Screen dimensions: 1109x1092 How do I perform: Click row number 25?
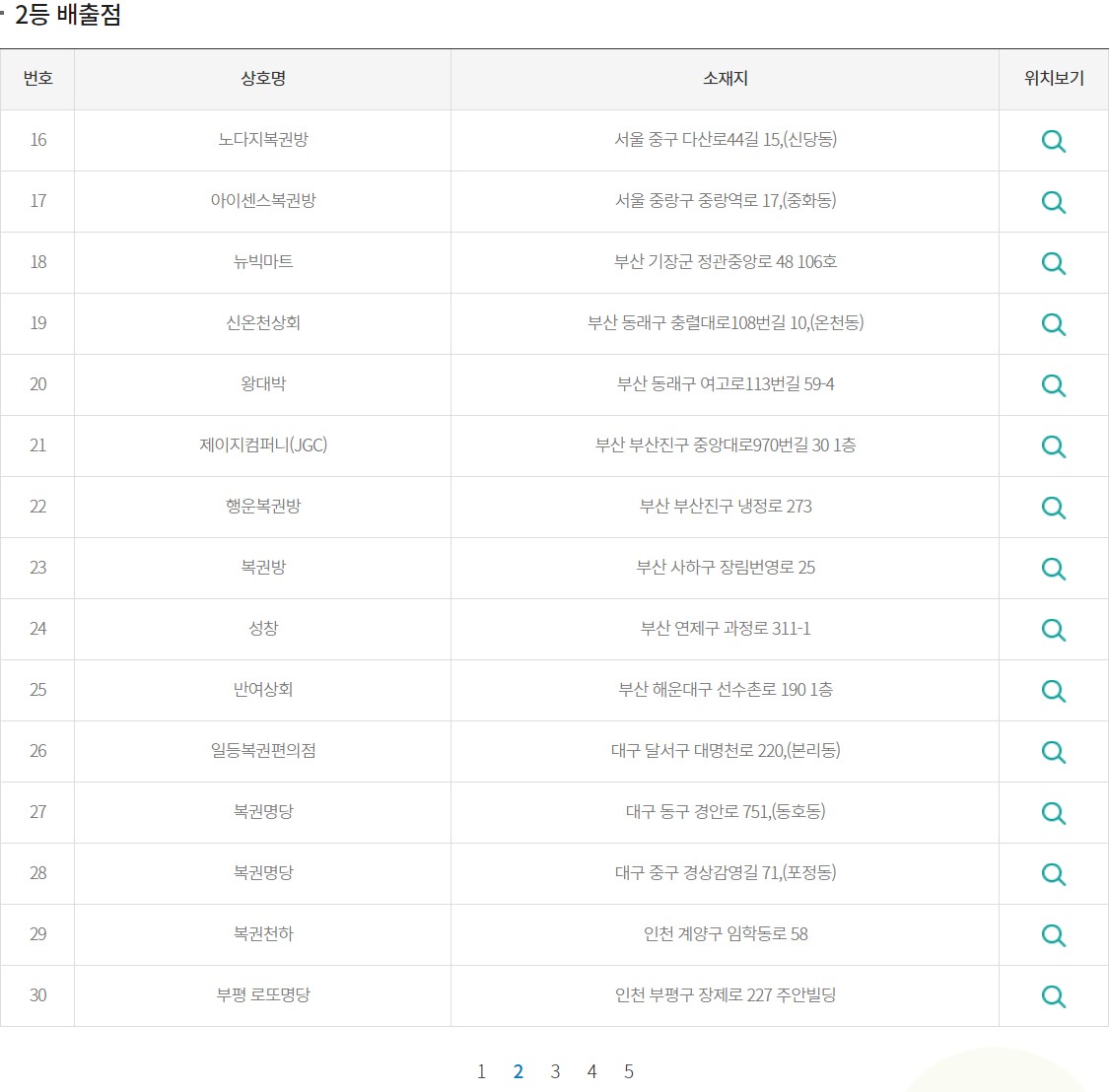(x=37, y=690)
